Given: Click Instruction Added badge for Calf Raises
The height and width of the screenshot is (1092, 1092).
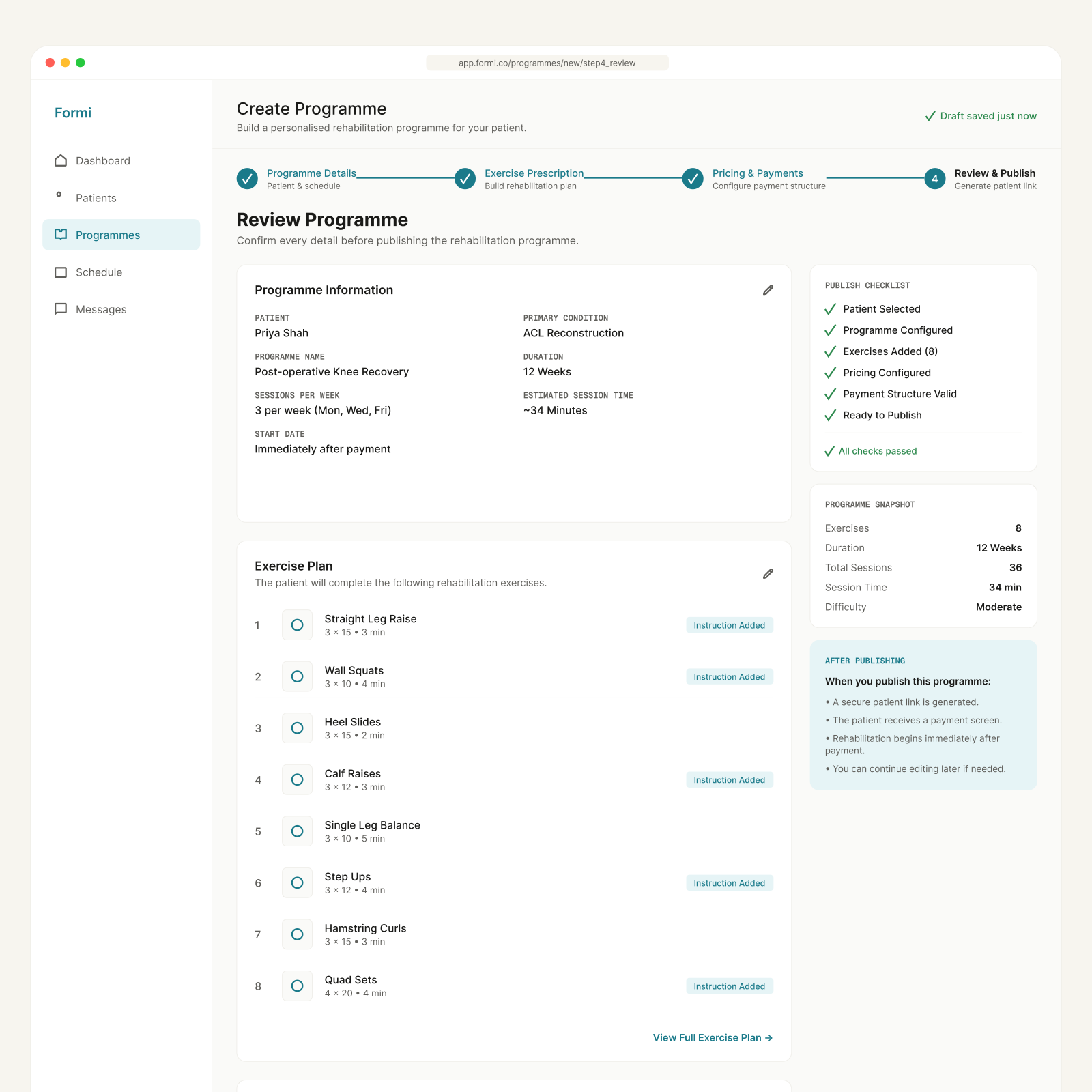Looking at the screenshot, I should pyautogui.click(x=729, y=779).
